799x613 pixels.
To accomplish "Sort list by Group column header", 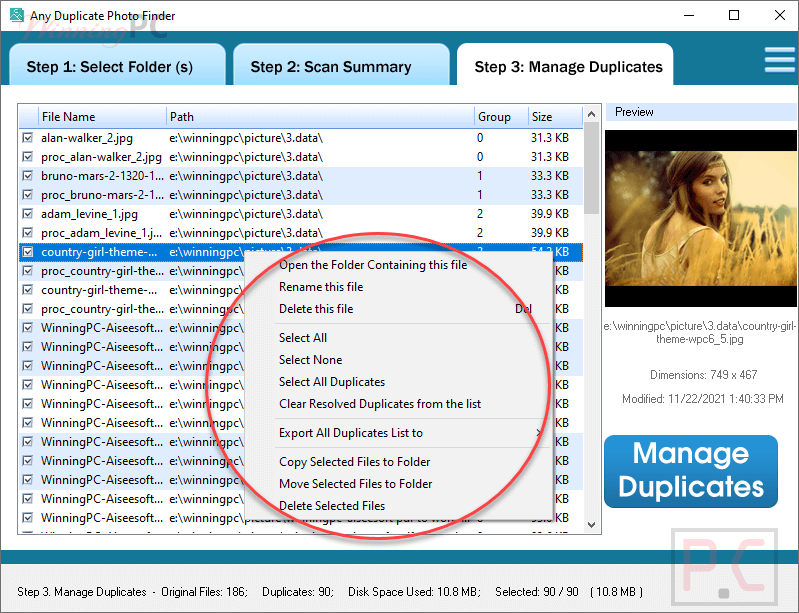I will (500, 117).
